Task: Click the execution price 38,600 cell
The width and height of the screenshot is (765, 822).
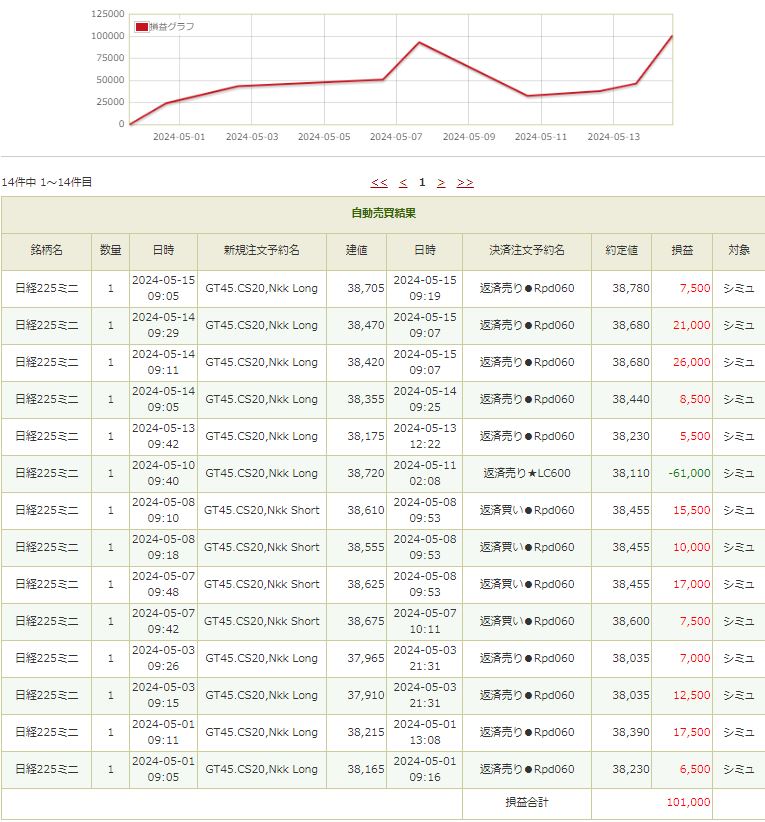Action: click(x=621, y=621)
